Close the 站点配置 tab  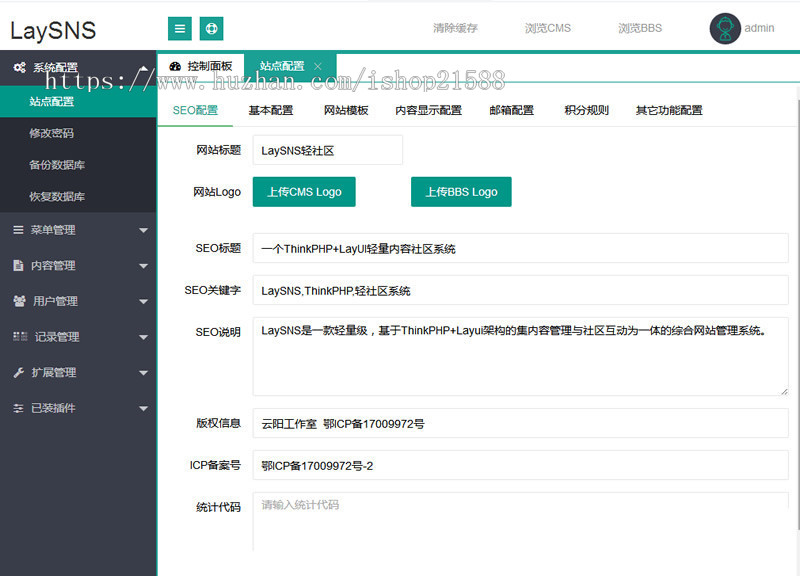coord(318,65)
